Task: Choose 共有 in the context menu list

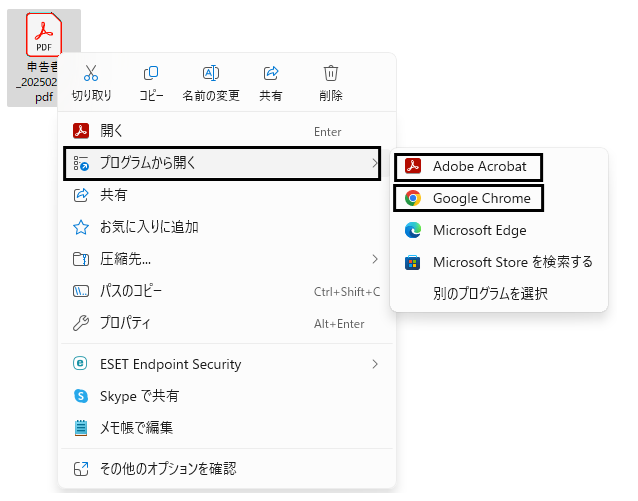Action: 227,195
